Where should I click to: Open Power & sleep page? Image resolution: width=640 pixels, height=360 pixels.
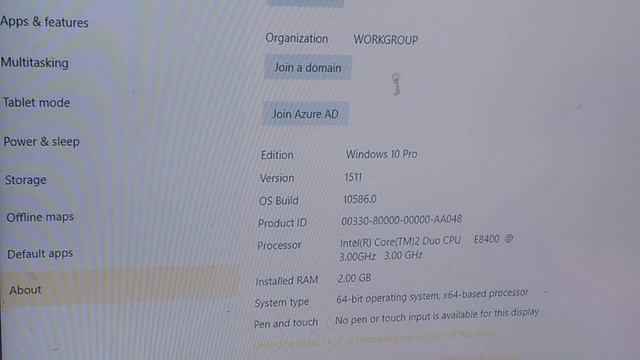[41, 142]
